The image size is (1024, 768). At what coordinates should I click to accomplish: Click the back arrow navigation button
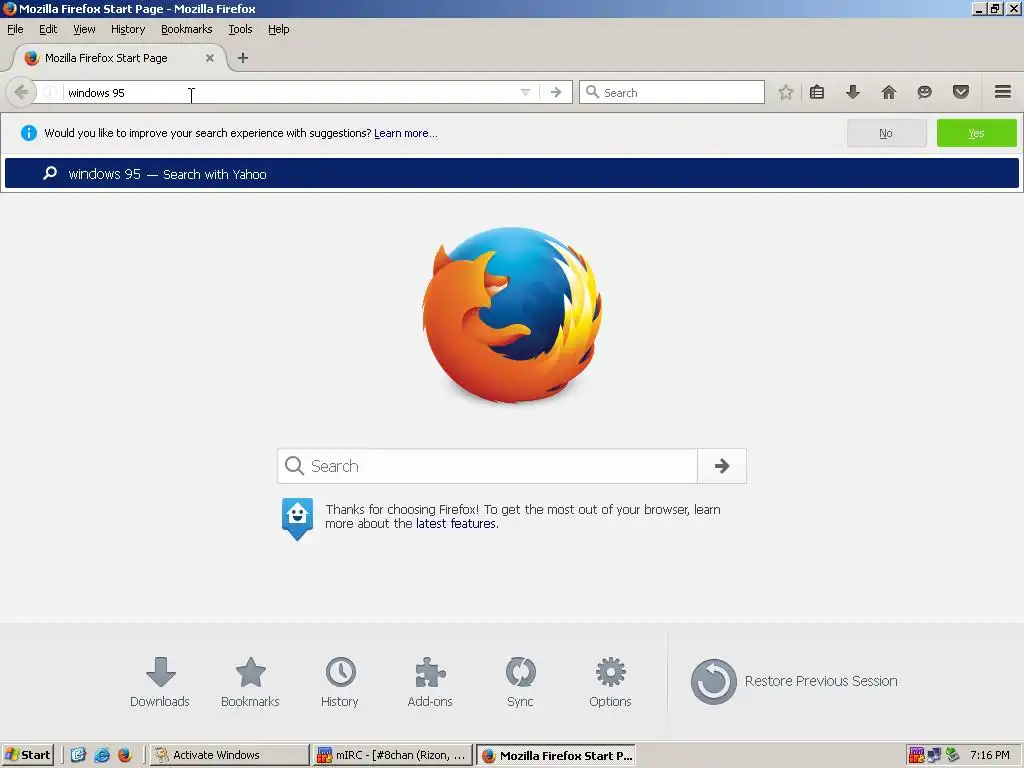(21, 92)
